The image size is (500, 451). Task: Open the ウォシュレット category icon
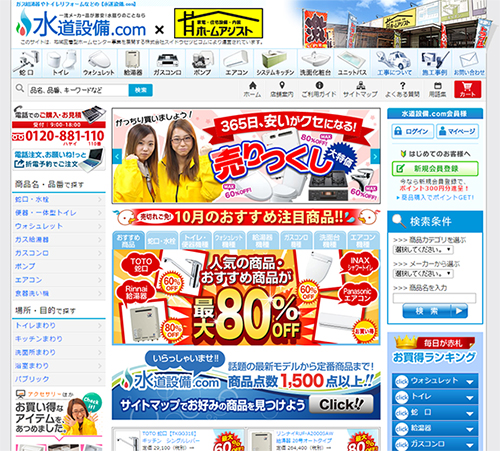[99, 63]
